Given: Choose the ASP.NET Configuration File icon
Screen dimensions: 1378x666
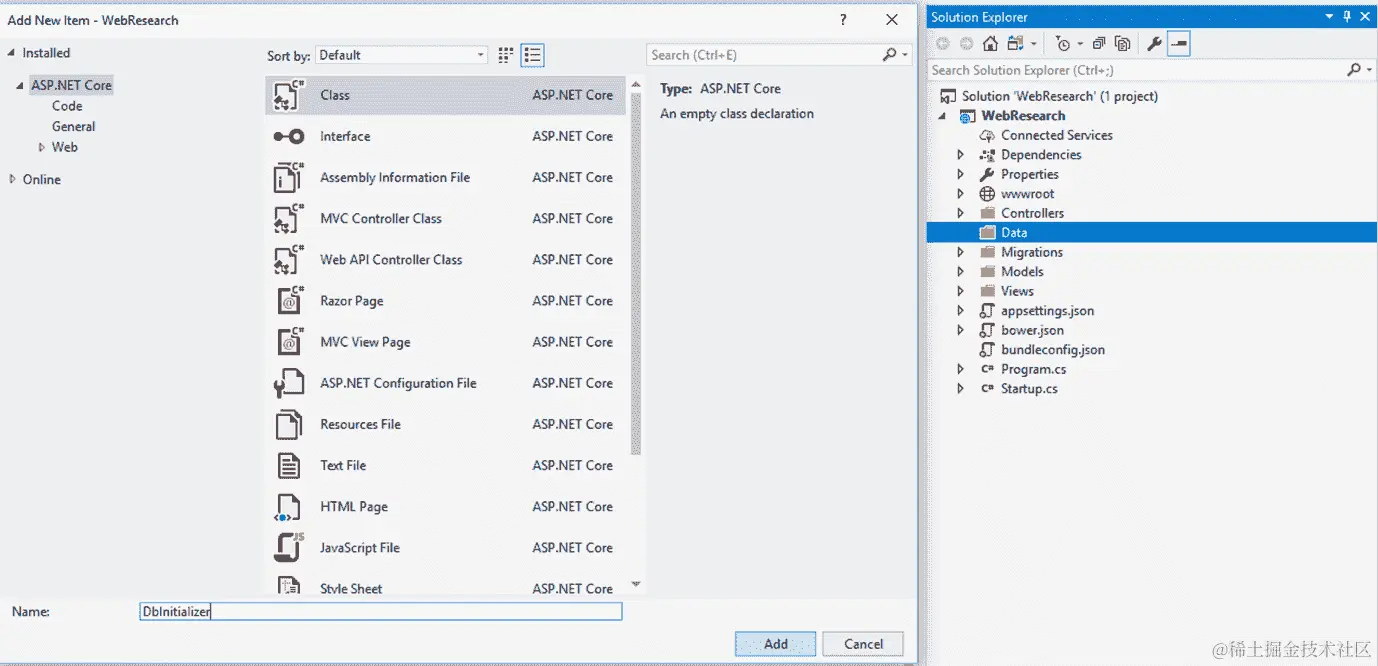Looking at the screenshot, I should [288, 383].
